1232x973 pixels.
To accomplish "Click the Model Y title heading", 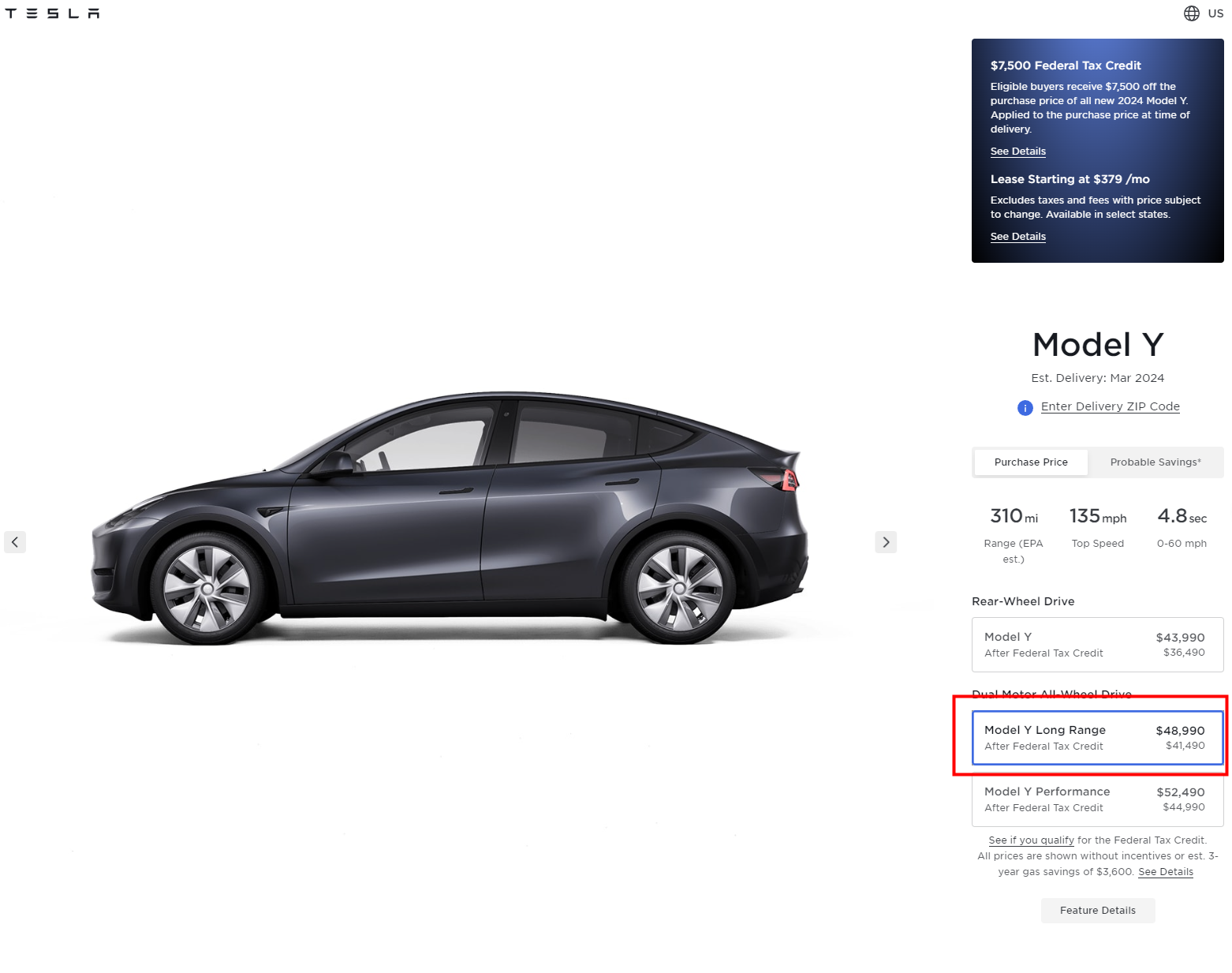I will (1097, 345).
